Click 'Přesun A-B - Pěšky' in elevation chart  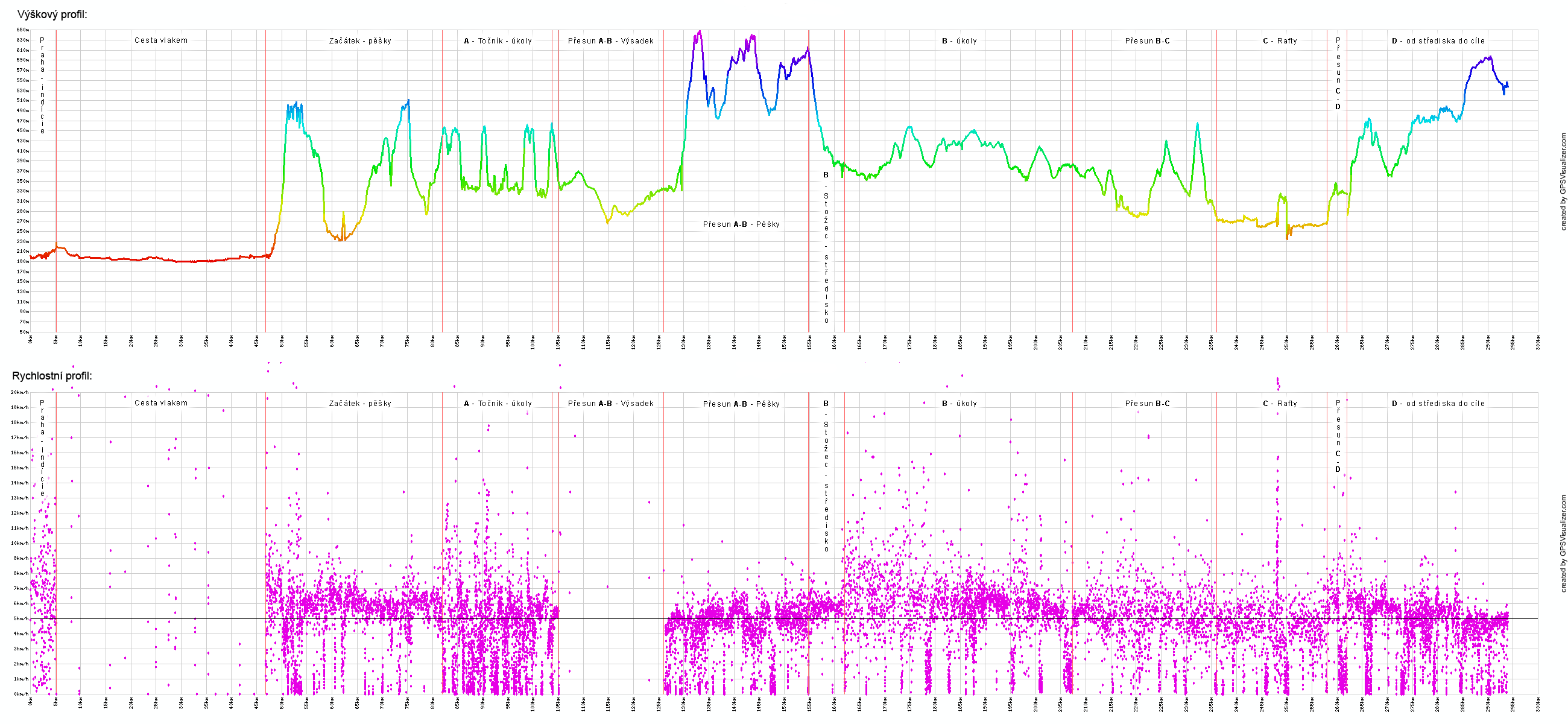pyautogui.click(x=740, y=224)
